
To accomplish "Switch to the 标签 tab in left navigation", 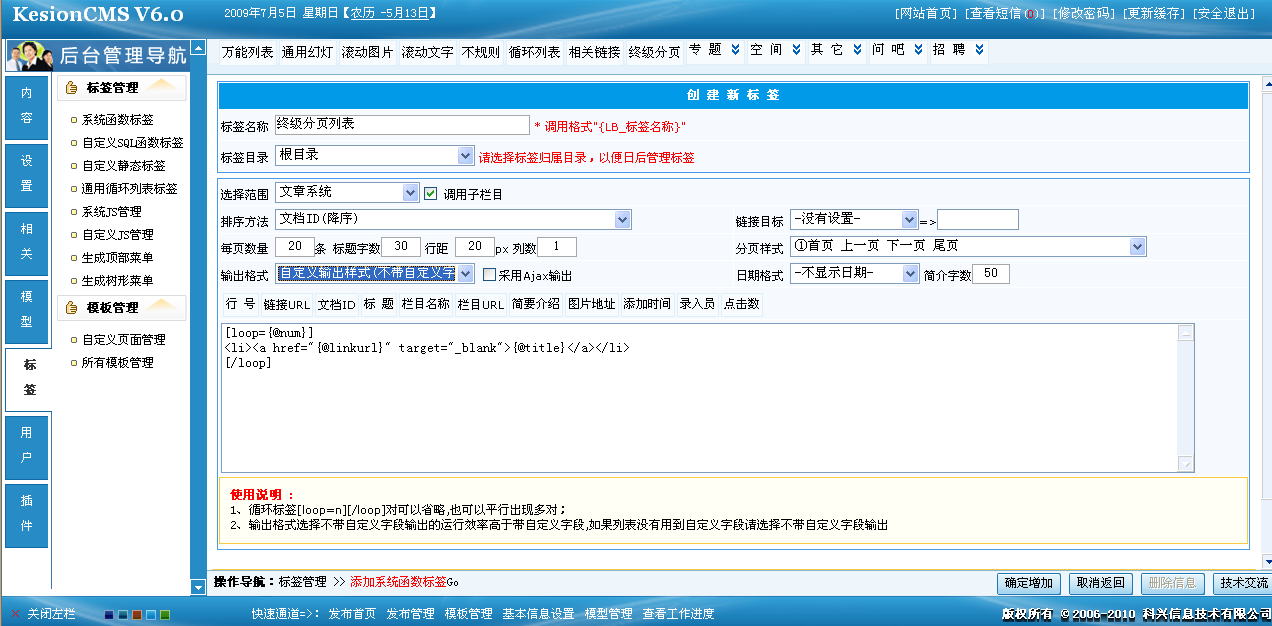I will pyautogui.click(x=27, y=378).
